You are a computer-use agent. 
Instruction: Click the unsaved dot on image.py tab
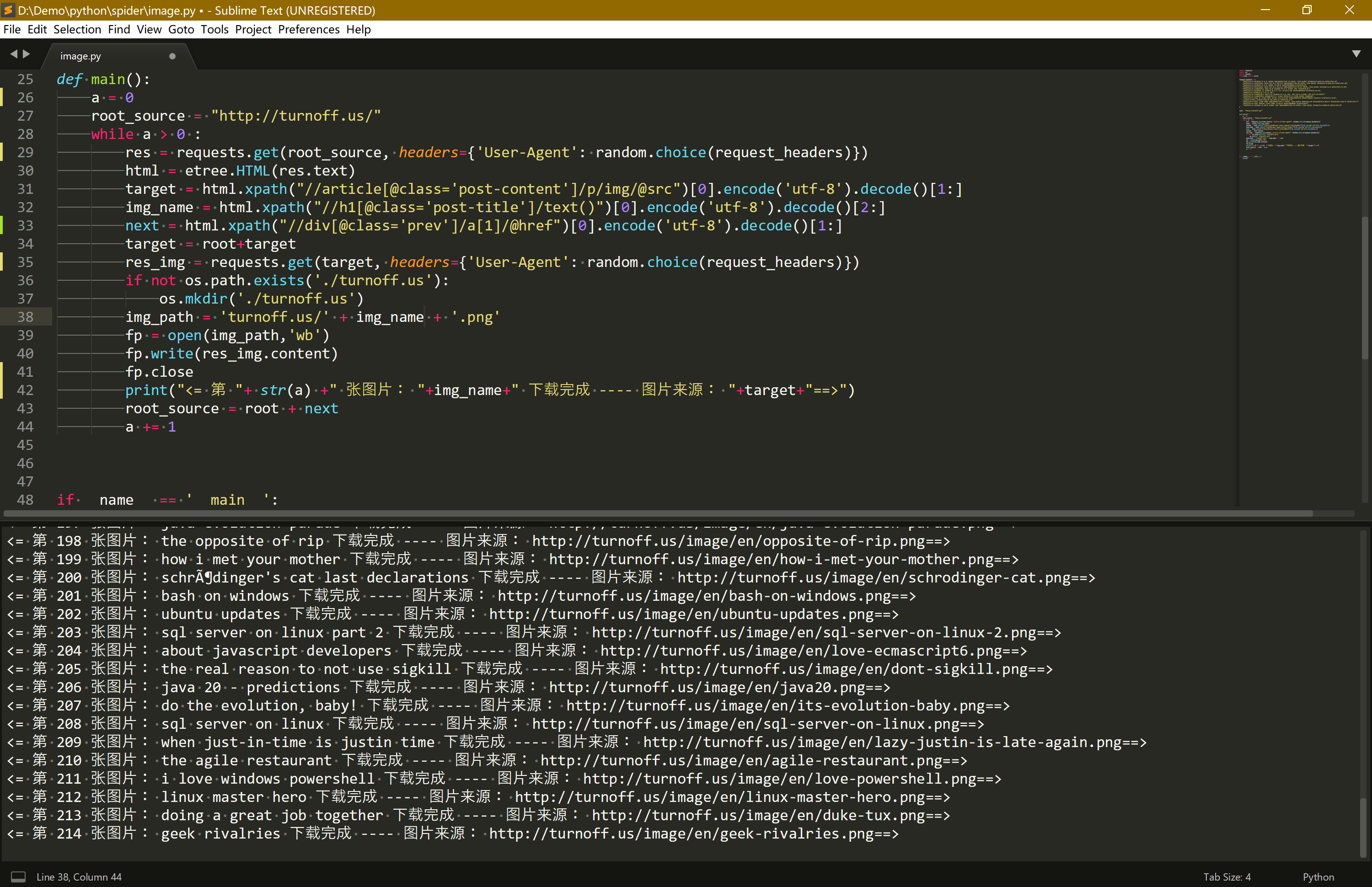pyautogui.click(x=172, y=56)
